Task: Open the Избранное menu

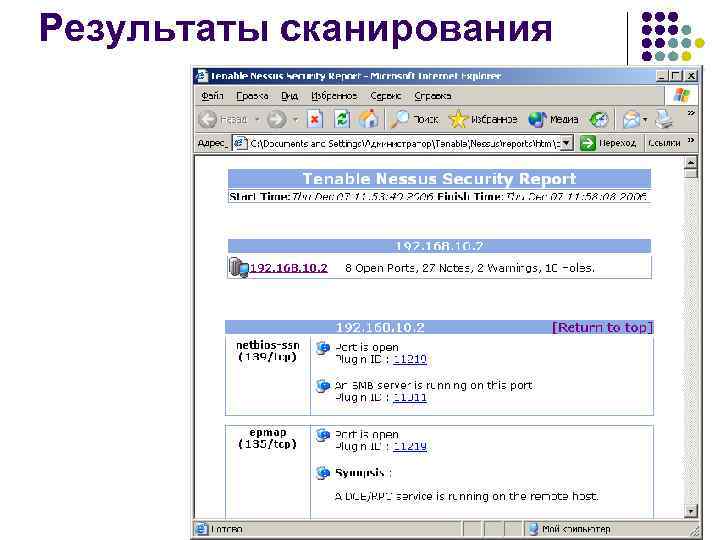Action: tap(334, 96)
